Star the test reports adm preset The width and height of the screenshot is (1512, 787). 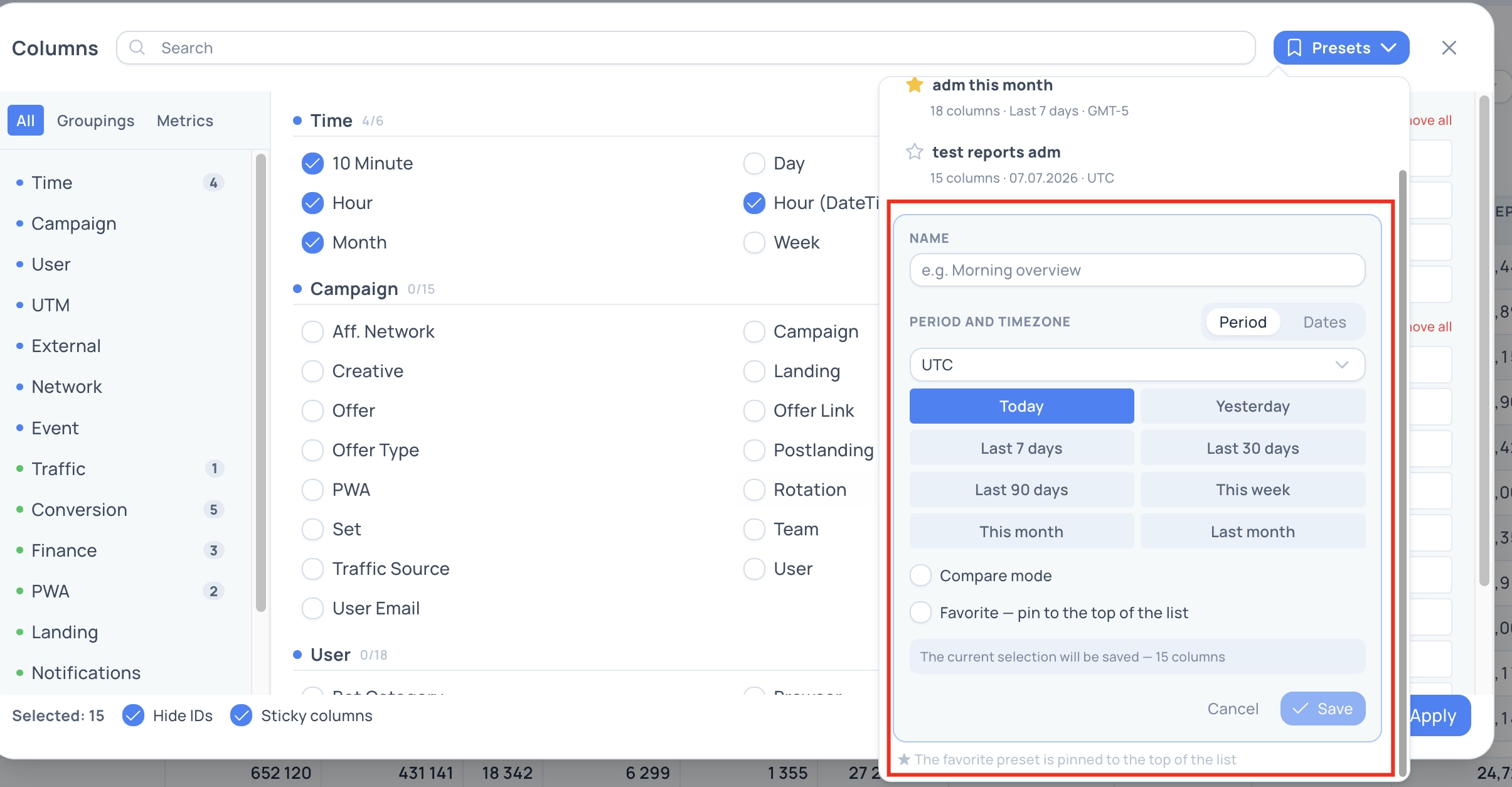point(914,152)
